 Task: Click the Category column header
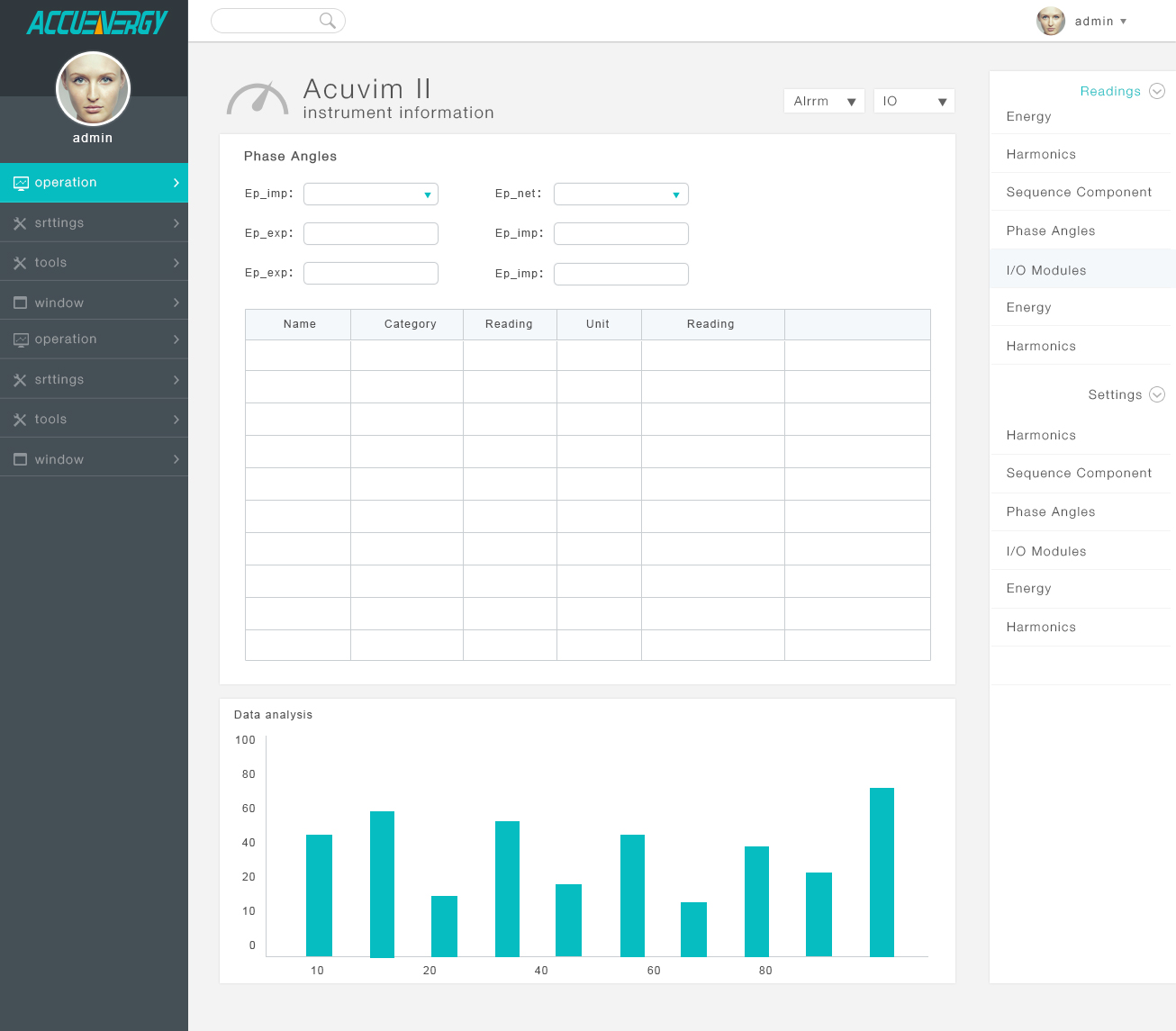coord(407,324)
